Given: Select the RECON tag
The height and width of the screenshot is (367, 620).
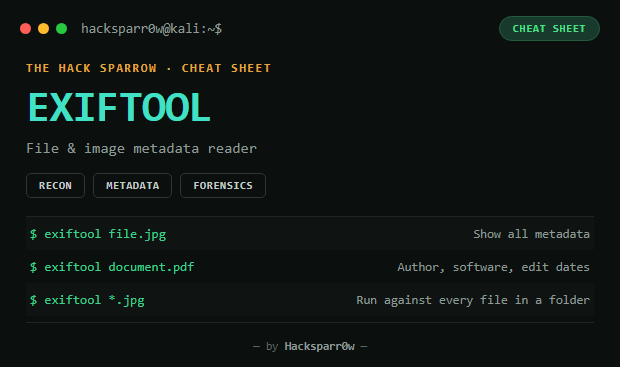Looking at the screenshot, I should [x=55, y=185].
